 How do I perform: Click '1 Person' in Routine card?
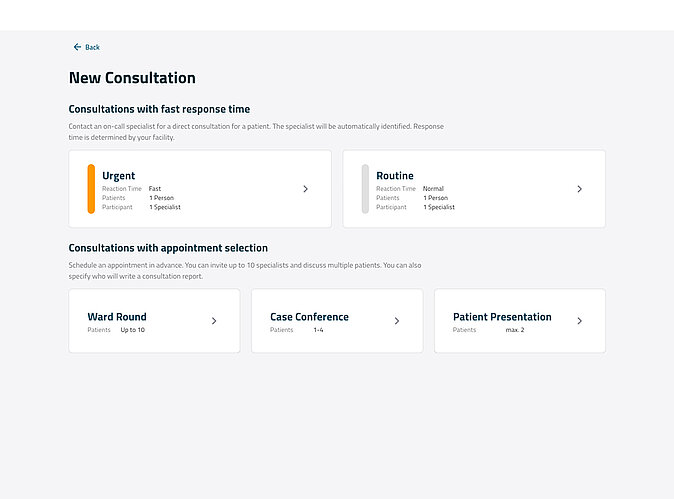tap(435, 198)
